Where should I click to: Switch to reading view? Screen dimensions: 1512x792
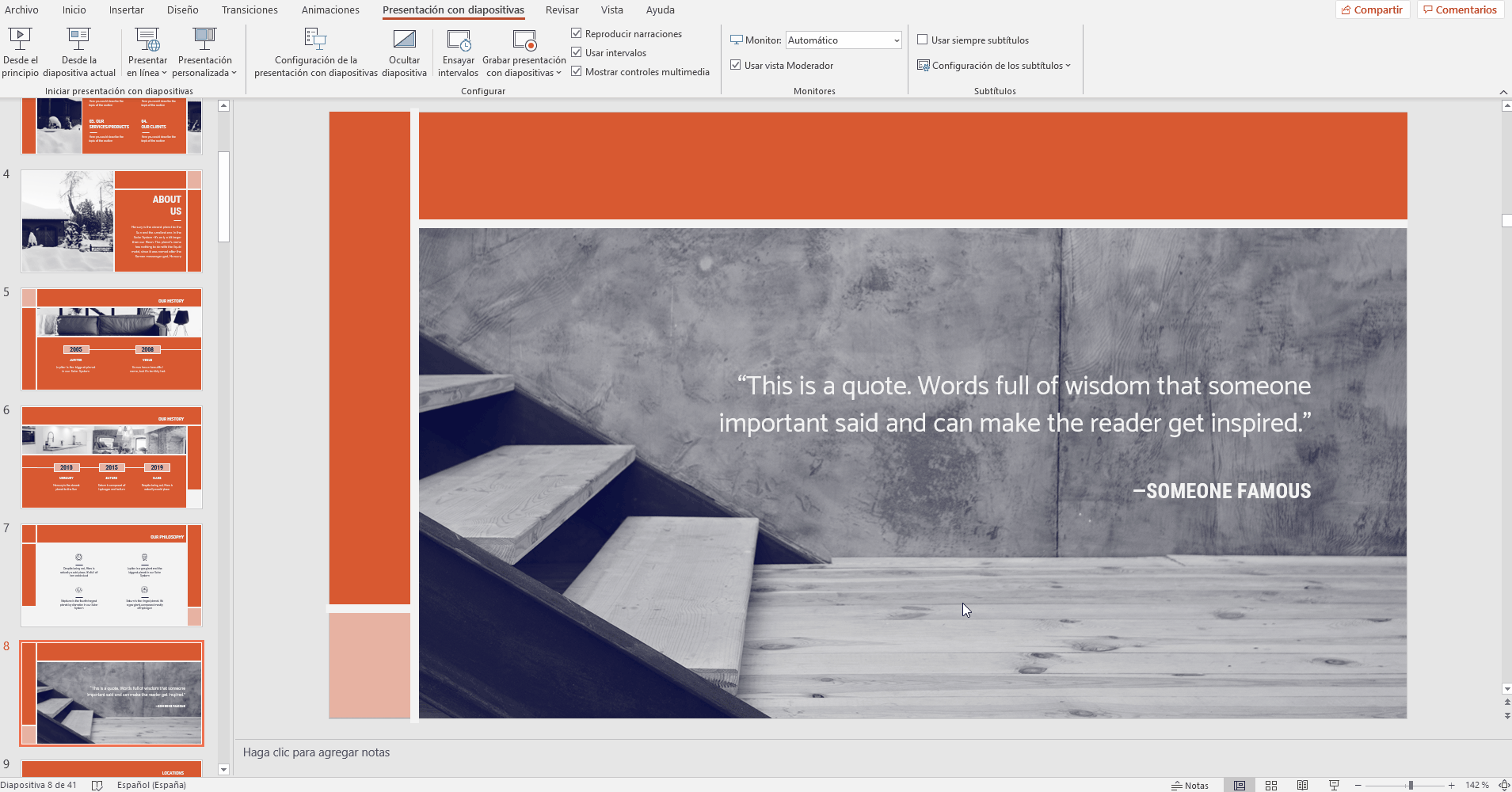[x=1303, y=785]
